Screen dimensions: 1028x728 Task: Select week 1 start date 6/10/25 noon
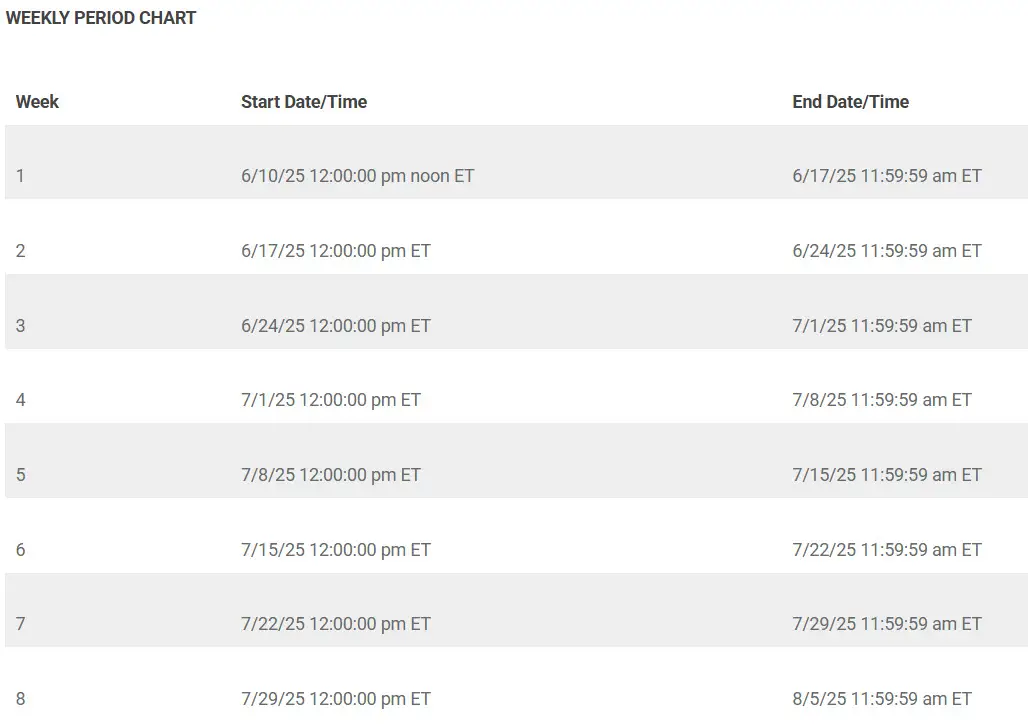point(357,176)
